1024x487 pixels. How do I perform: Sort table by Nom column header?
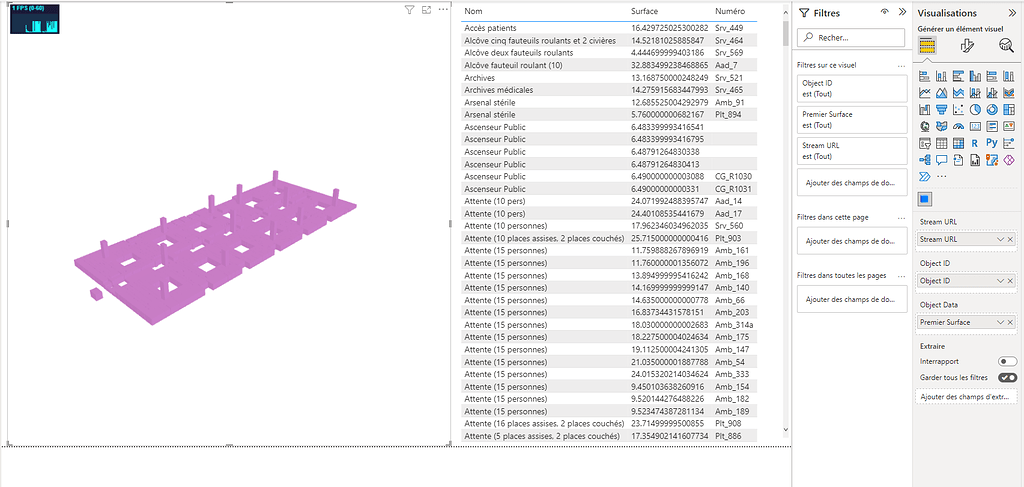(x=472, y=12)
